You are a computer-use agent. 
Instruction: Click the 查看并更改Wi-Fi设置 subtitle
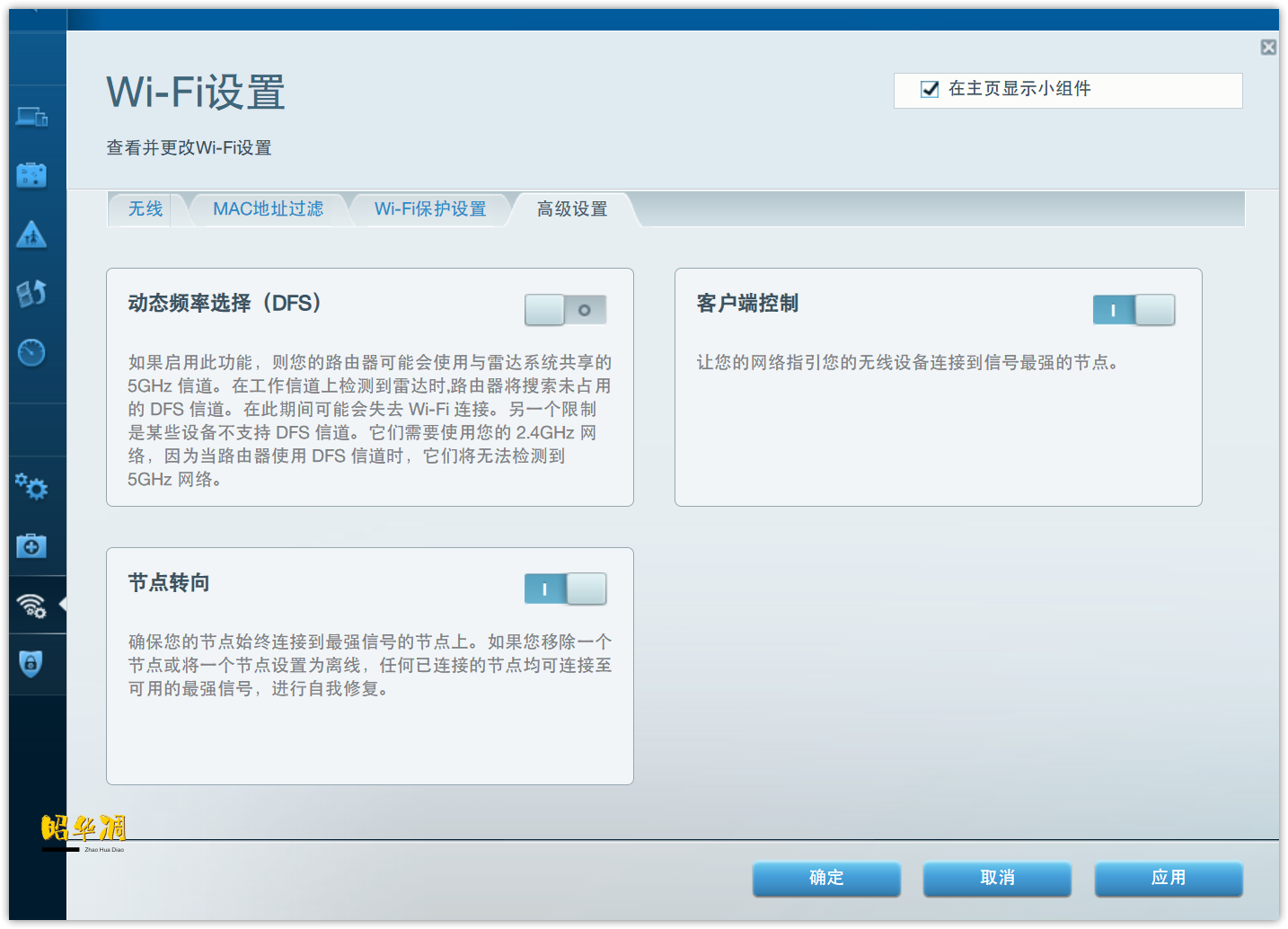[189, 148]
